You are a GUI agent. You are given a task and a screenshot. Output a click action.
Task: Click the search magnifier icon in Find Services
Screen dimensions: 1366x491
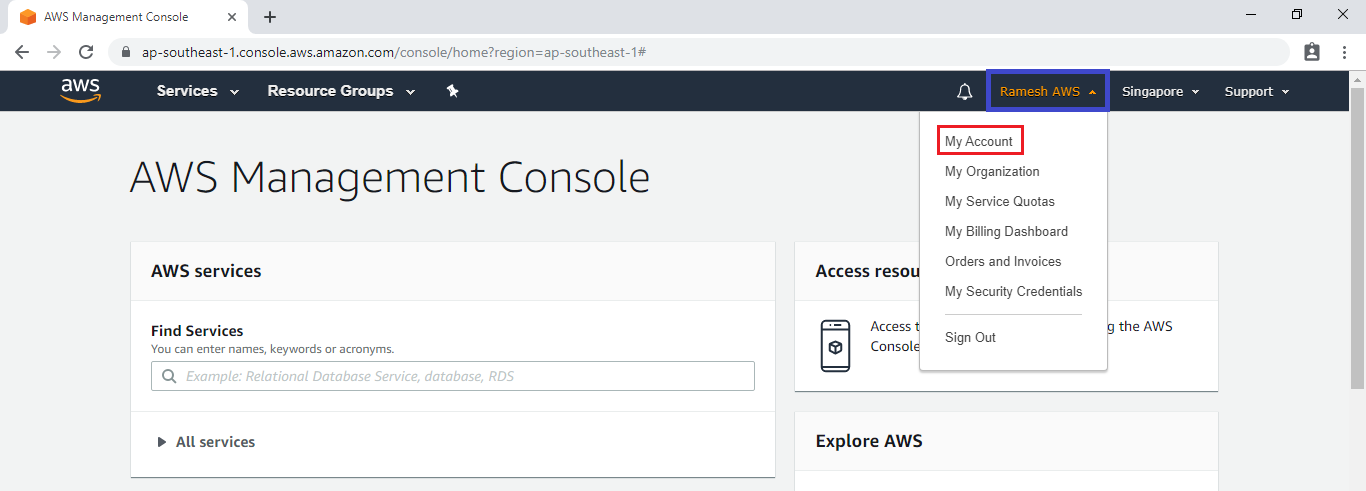click(x=167, y=377)
